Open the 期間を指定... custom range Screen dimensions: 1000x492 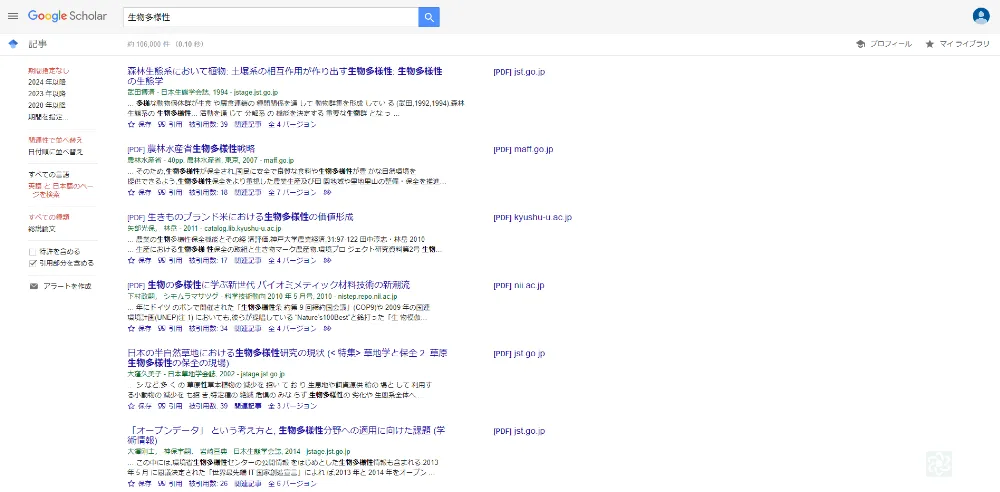[x=48, y=117]
